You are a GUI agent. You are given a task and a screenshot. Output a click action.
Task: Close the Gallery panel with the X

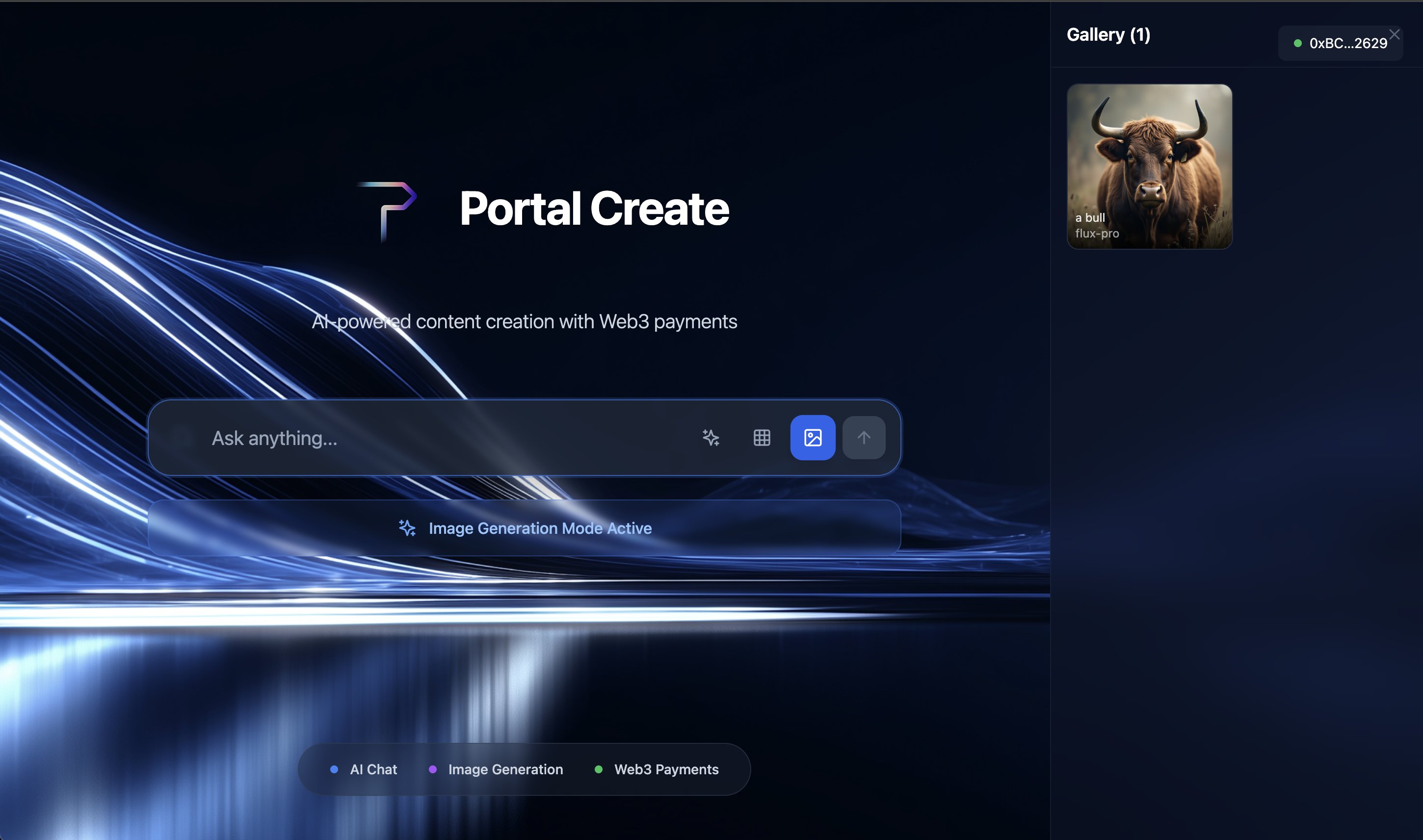pos(1394,34)
